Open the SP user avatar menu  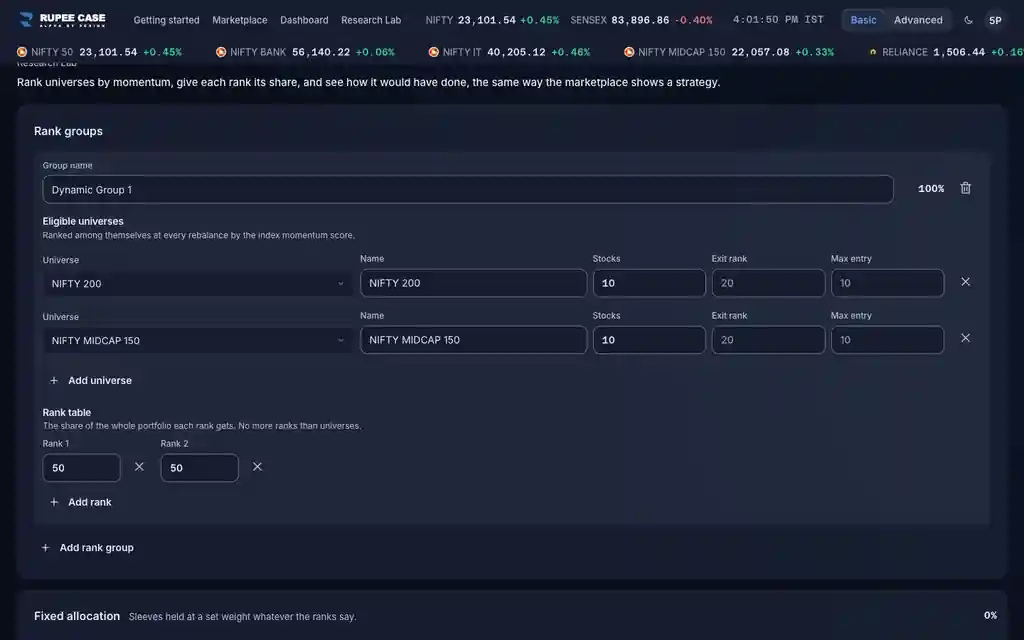pyautogui.click(x=995, y=20)
